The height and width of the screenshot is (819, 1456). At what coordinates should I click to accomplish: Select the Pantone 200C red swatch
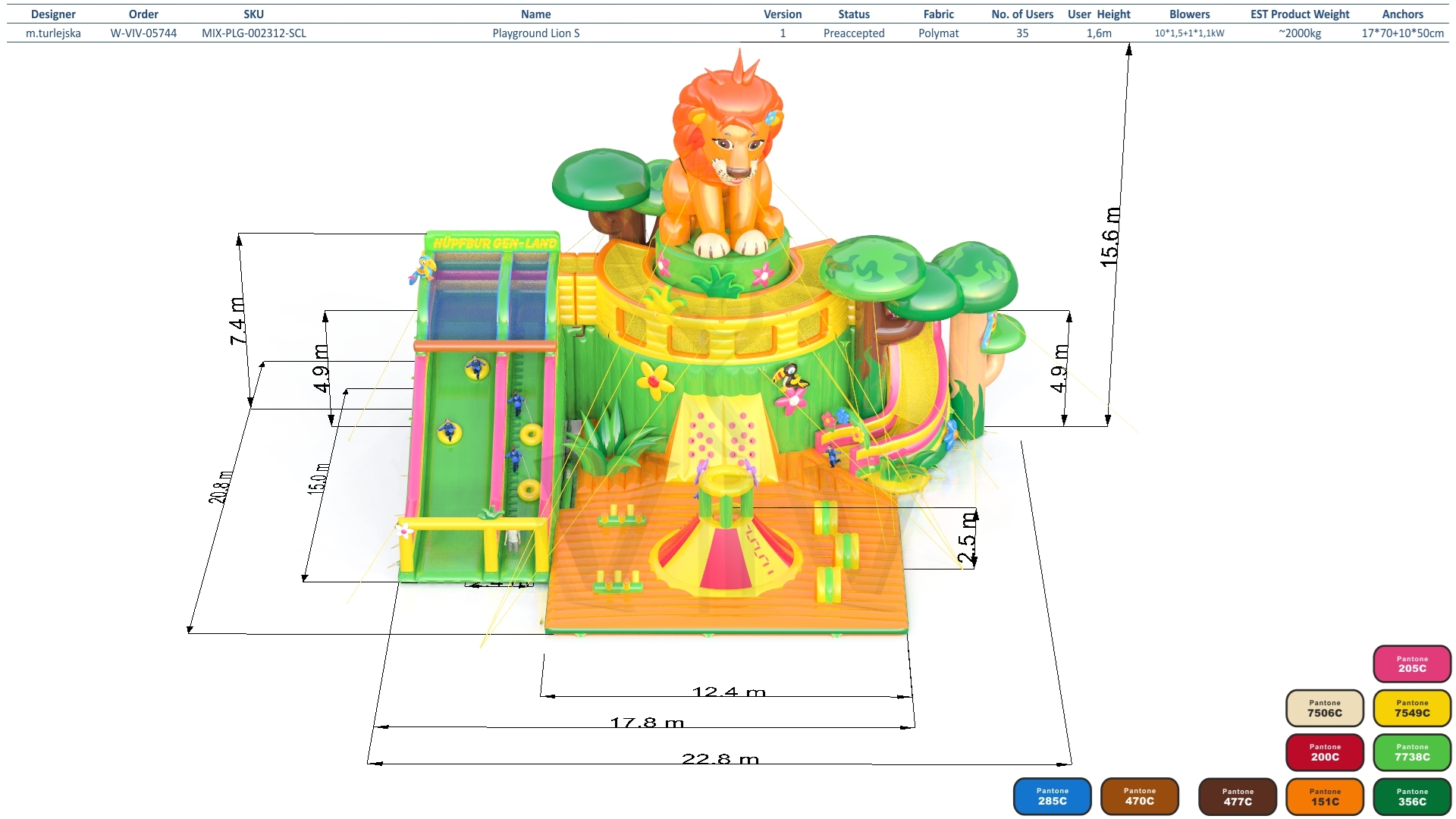point(1325,752)
